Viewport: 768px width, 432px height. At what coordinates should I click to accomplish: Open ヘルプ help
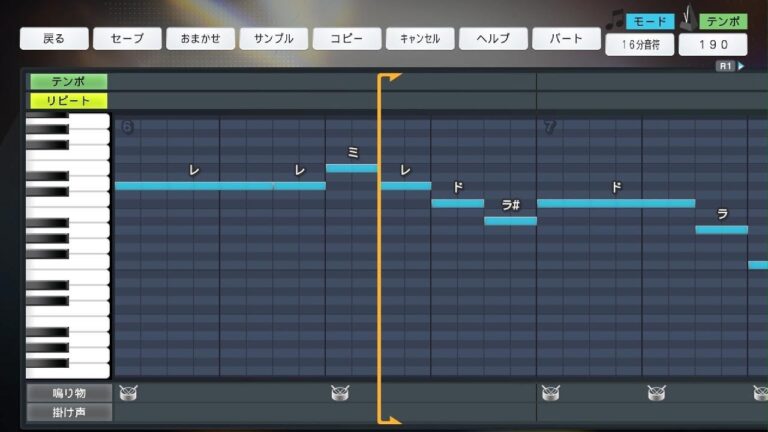coord(492,39)
